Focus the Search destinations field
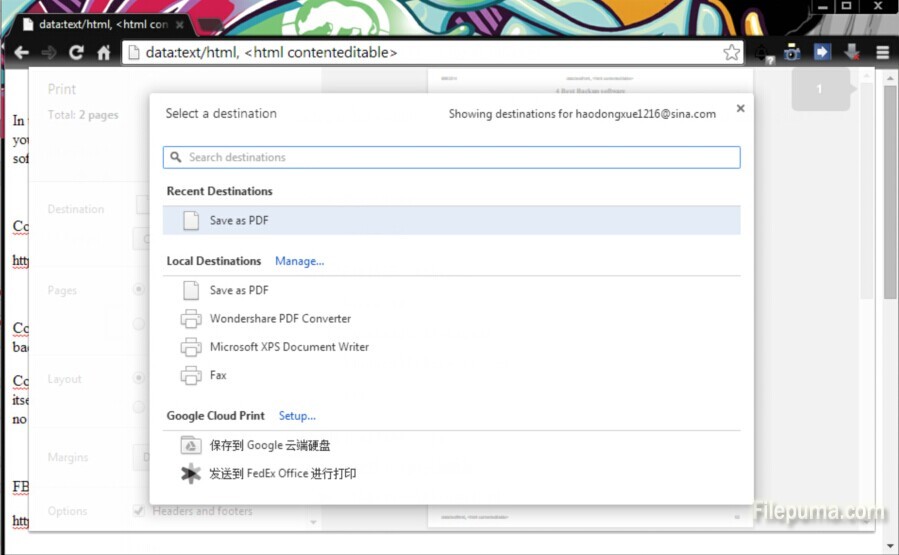The width and height of the screenshot is (899, 555). [x=451, y=157]
